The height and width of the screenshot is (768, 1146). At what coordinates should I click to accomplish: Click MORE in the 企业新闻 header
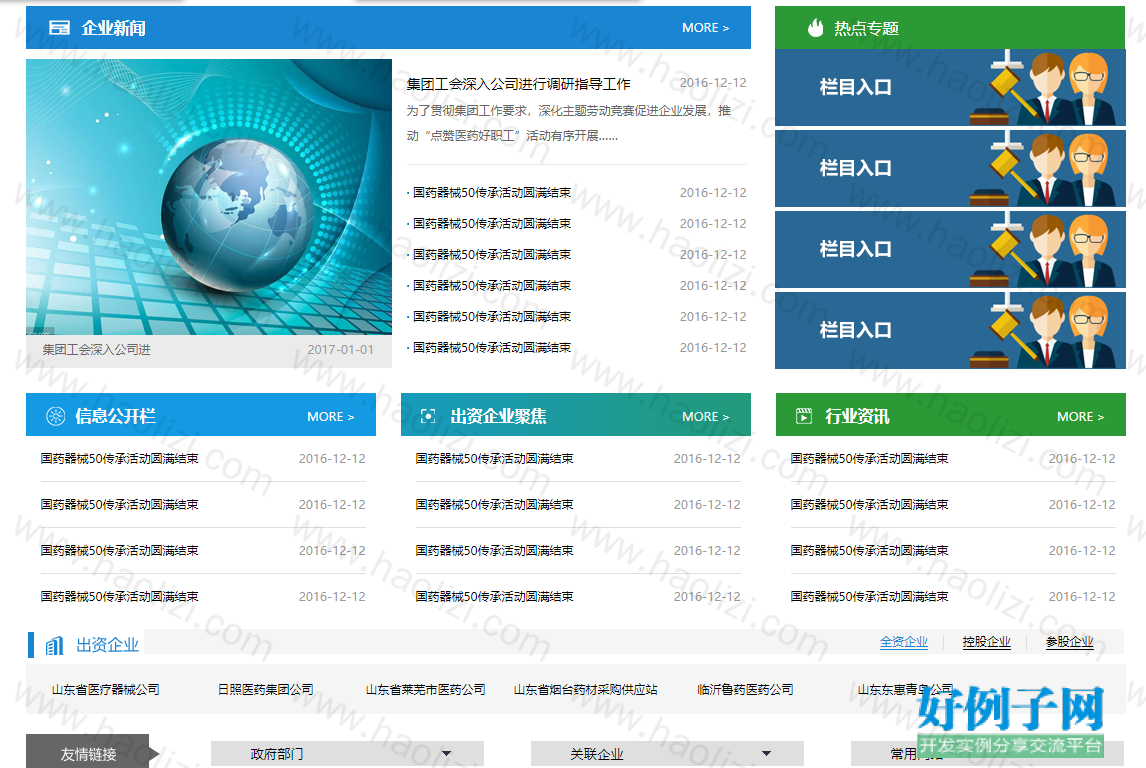tap(705, 28)
